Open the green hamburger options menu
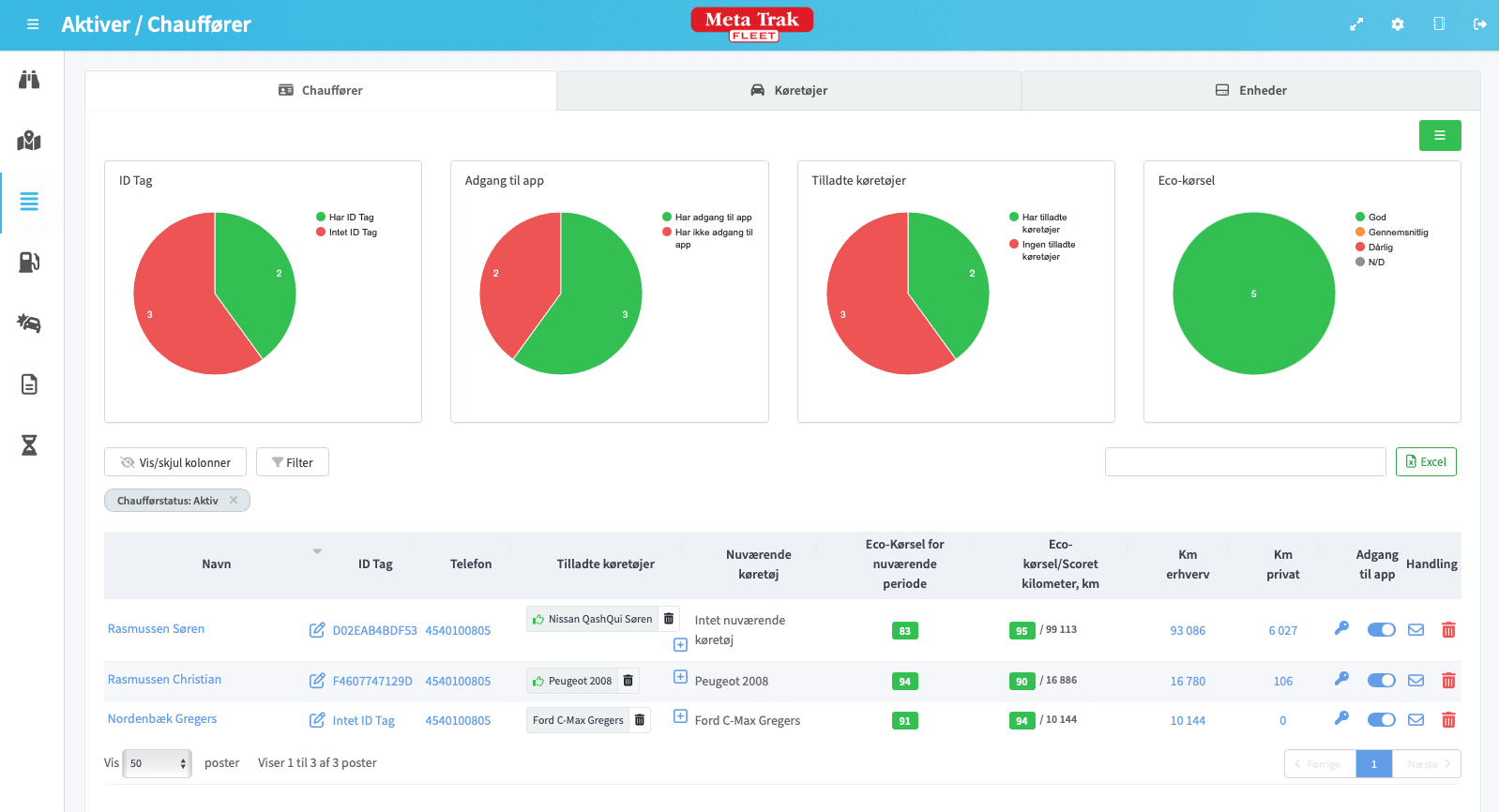Image resolution: width=1499 pixels, height=812 pixels. pyautogui.click(x=1439, y=136)
